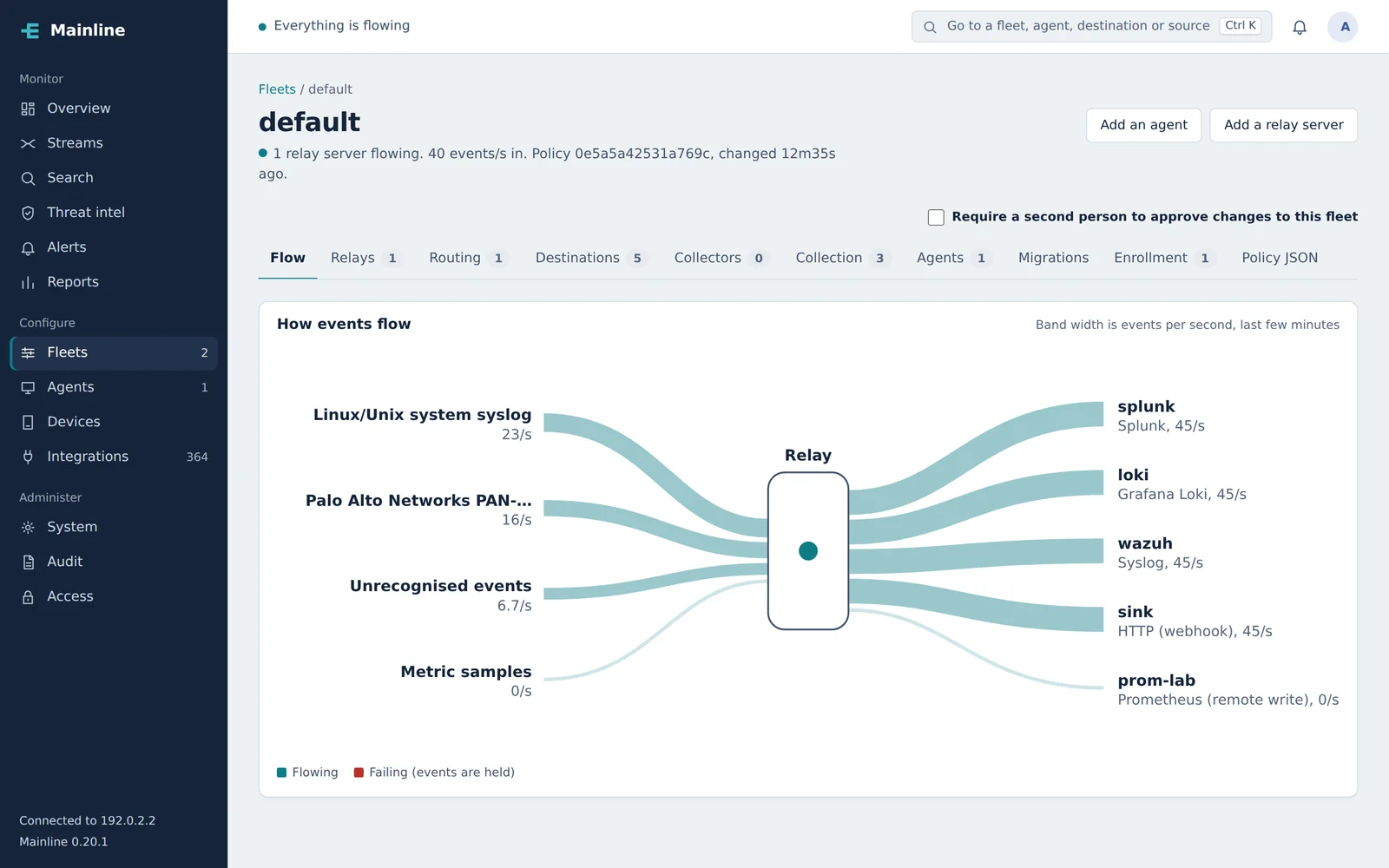Click Add a relay server button
Screen dimensions: 1389x868
tap(1283, 125)
